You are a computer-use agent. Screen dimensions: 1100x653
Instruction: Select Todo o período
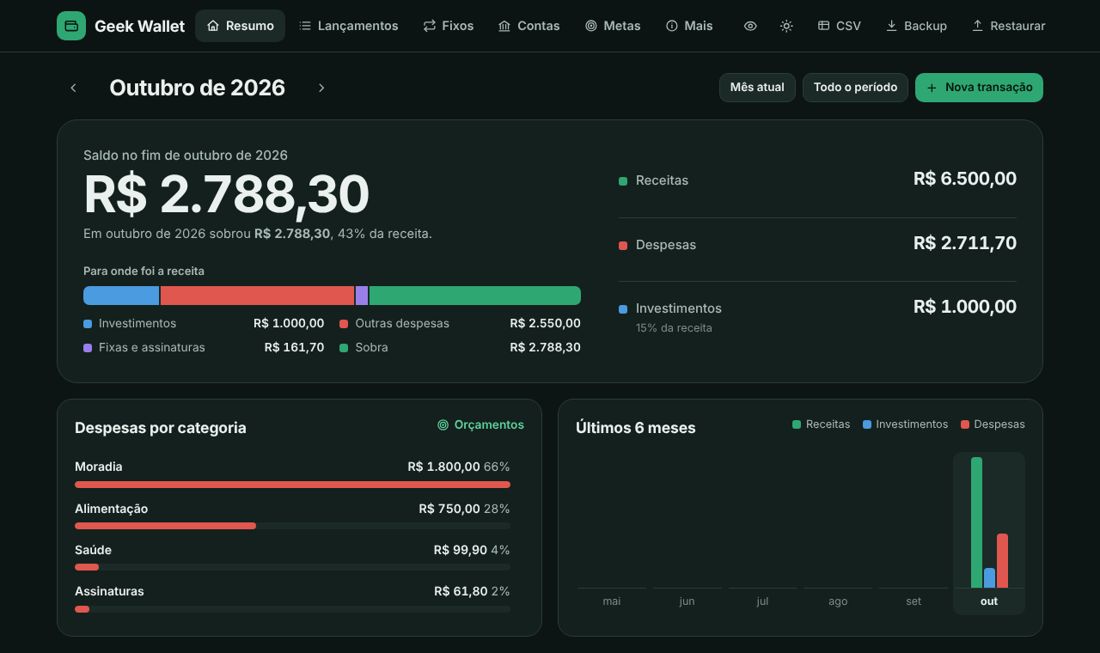855,88
